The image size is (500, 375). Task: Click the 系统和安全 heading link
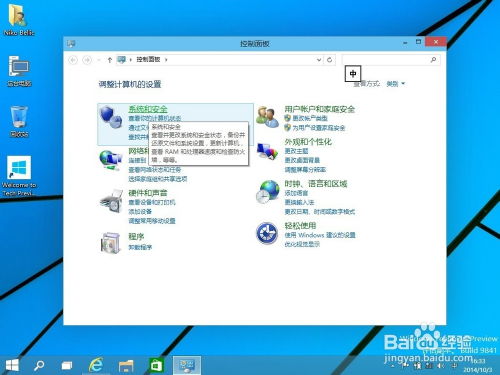(148, 109)
